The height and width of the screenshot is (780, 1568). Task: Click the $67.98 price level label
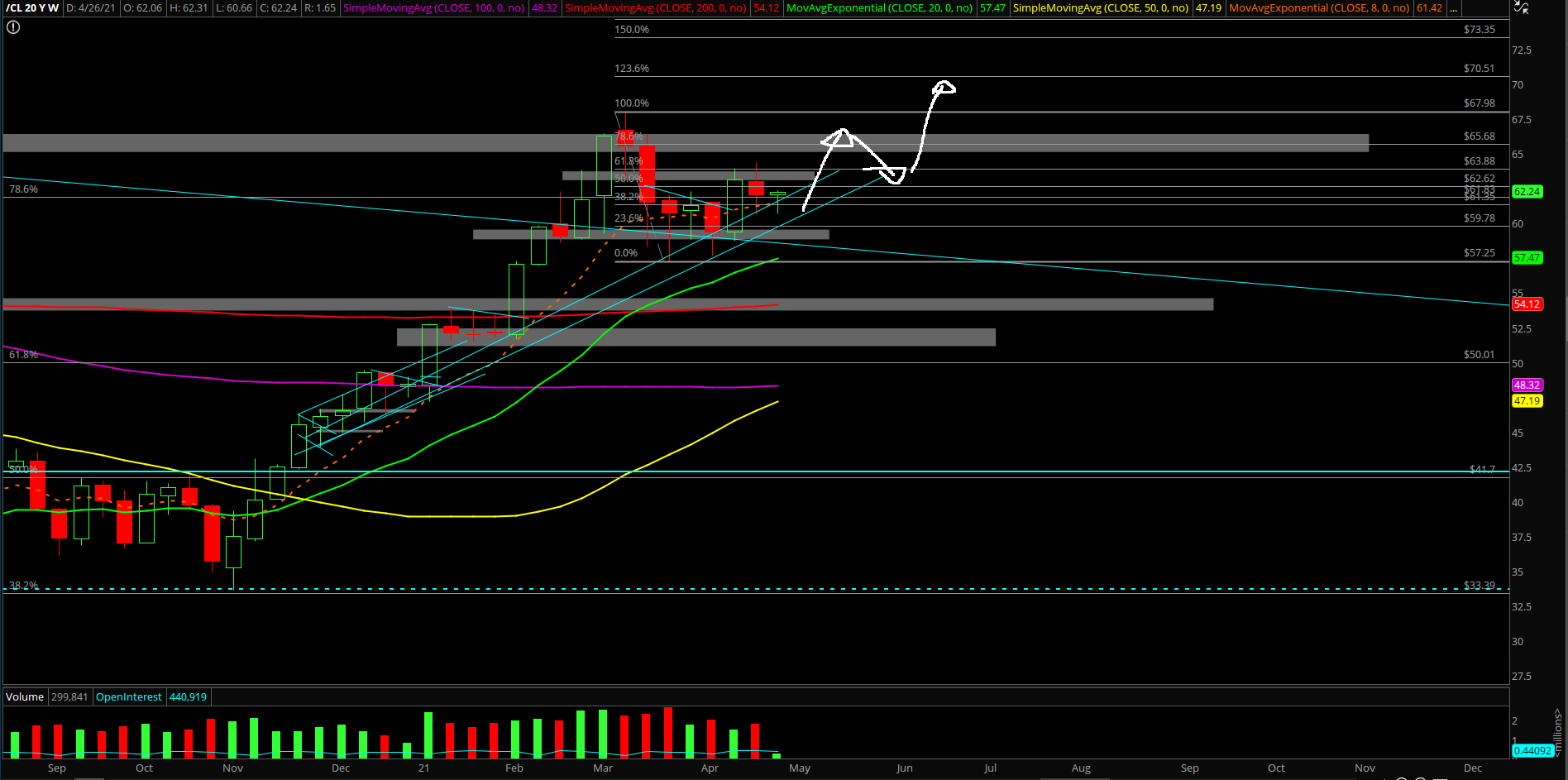pyautogui.click(x=1480, y=103)
